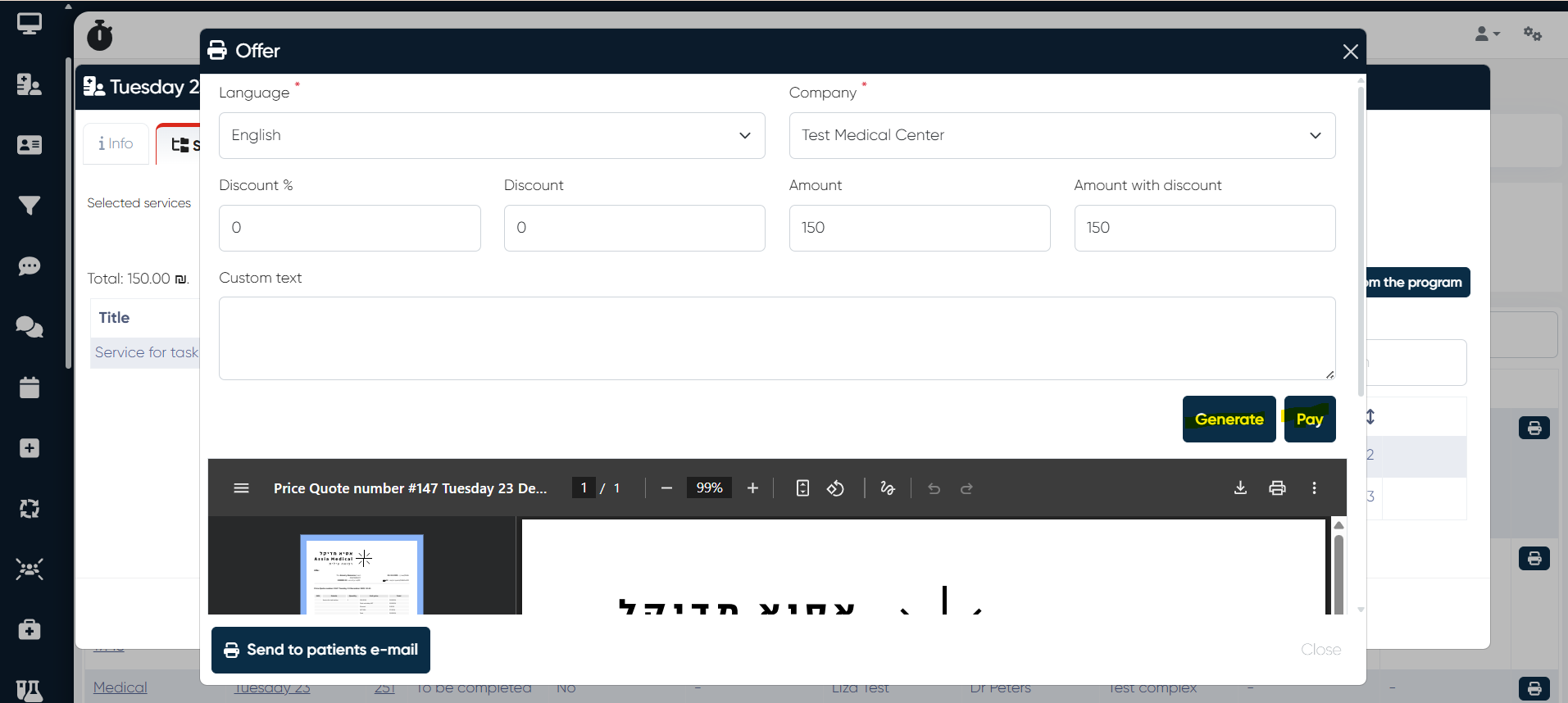Click the Generate button
Screen dimensions: 1568x703
point(1229,420)
